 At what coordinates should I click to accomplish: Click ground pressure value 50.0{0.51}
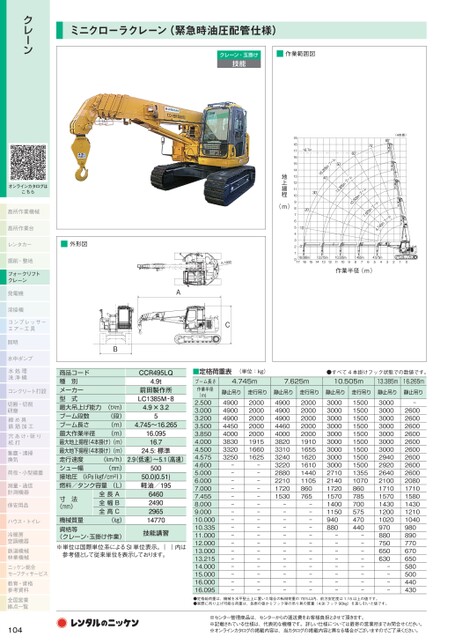tap(156, 476)
